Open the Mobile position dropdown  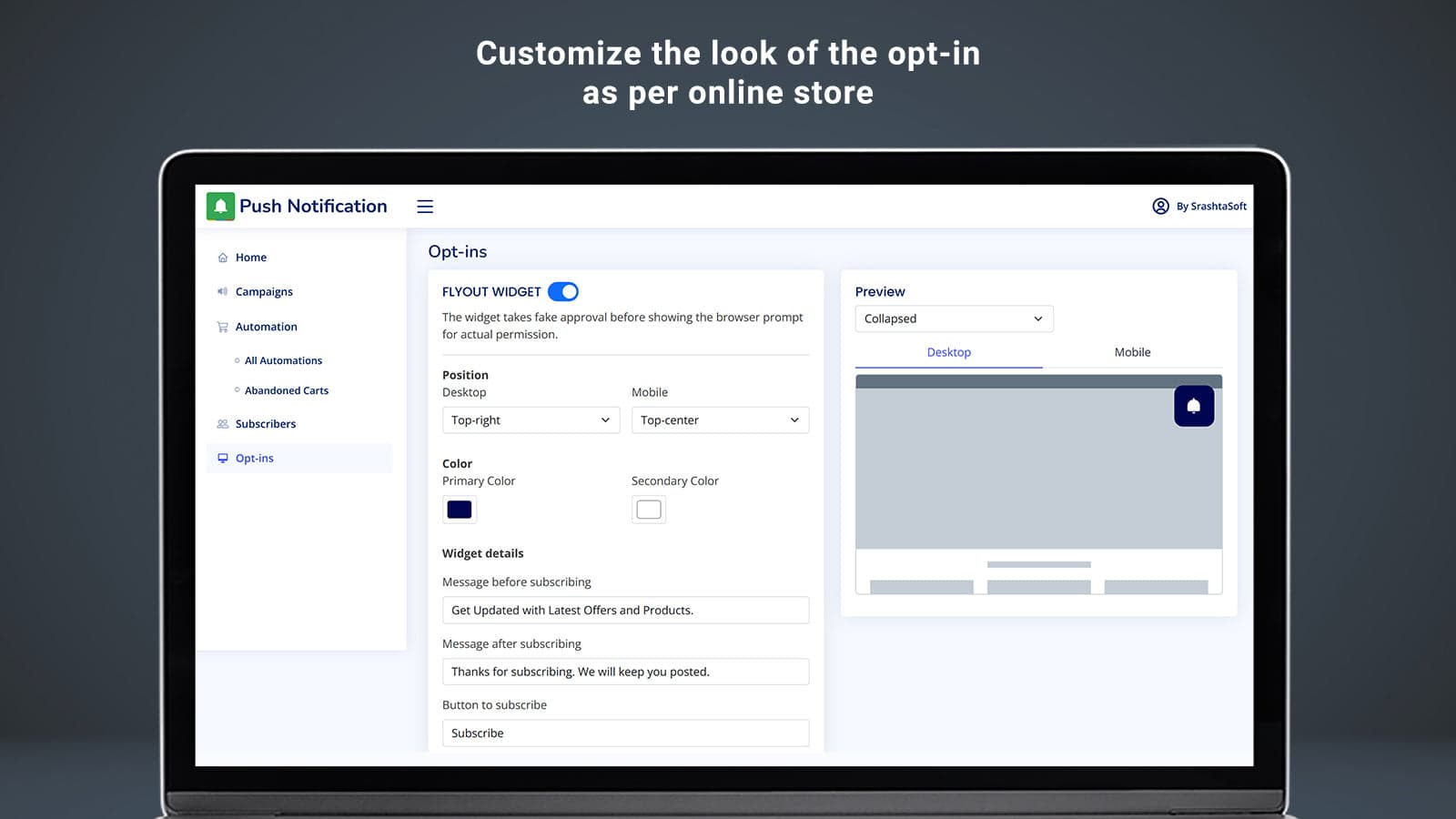pos(720,420)
